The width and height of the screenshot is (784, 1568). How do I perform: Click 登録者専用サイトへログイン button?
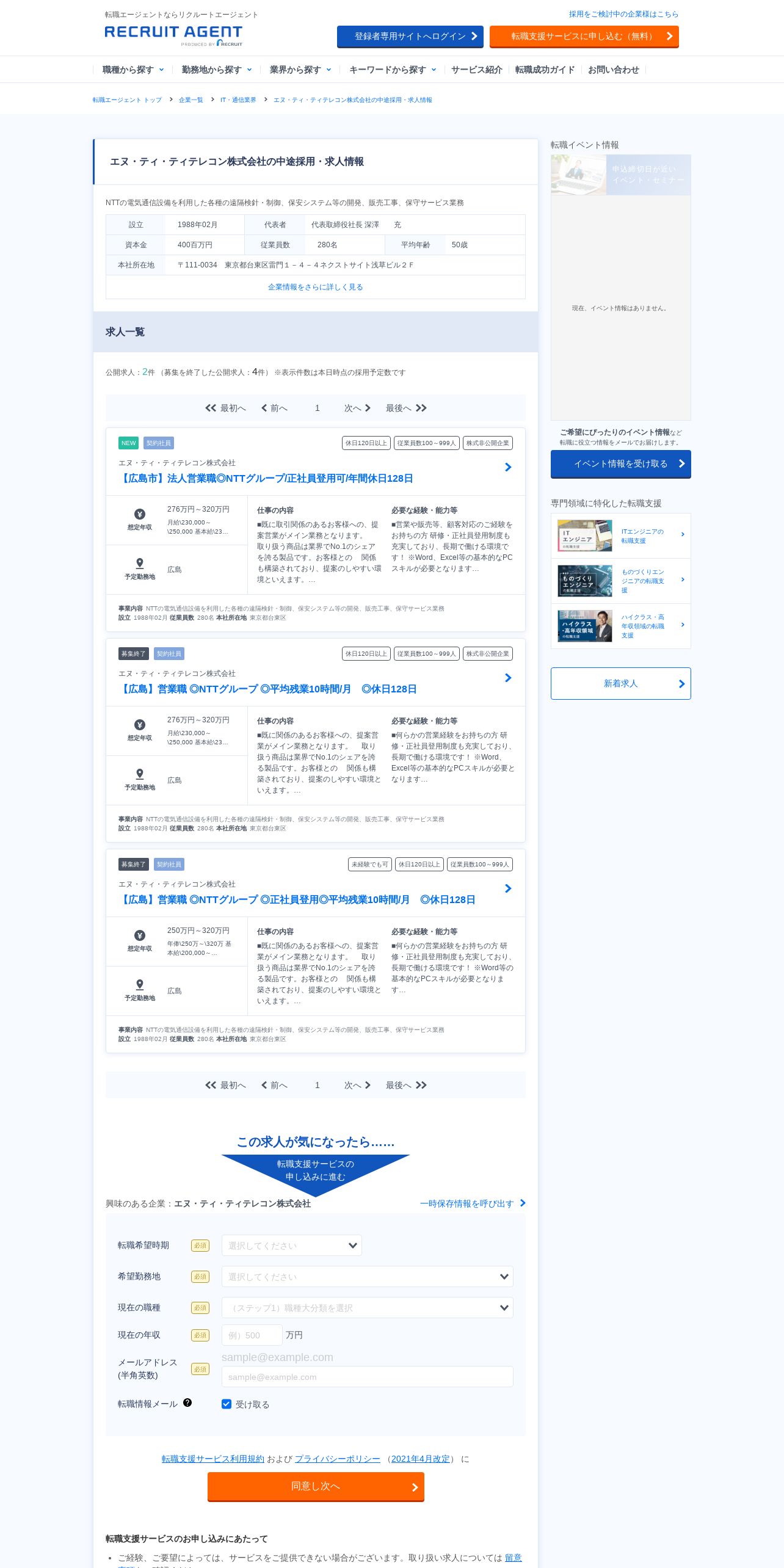click(x=410, y=37)
